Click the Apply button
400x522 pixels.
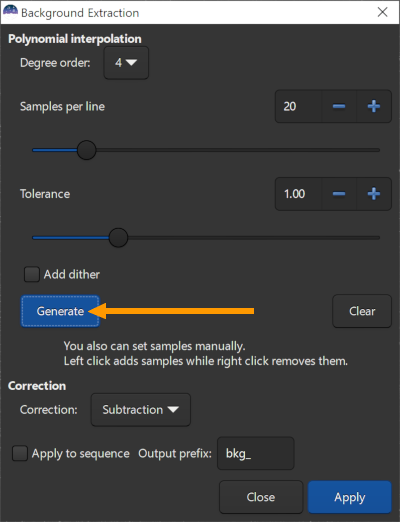350,497
